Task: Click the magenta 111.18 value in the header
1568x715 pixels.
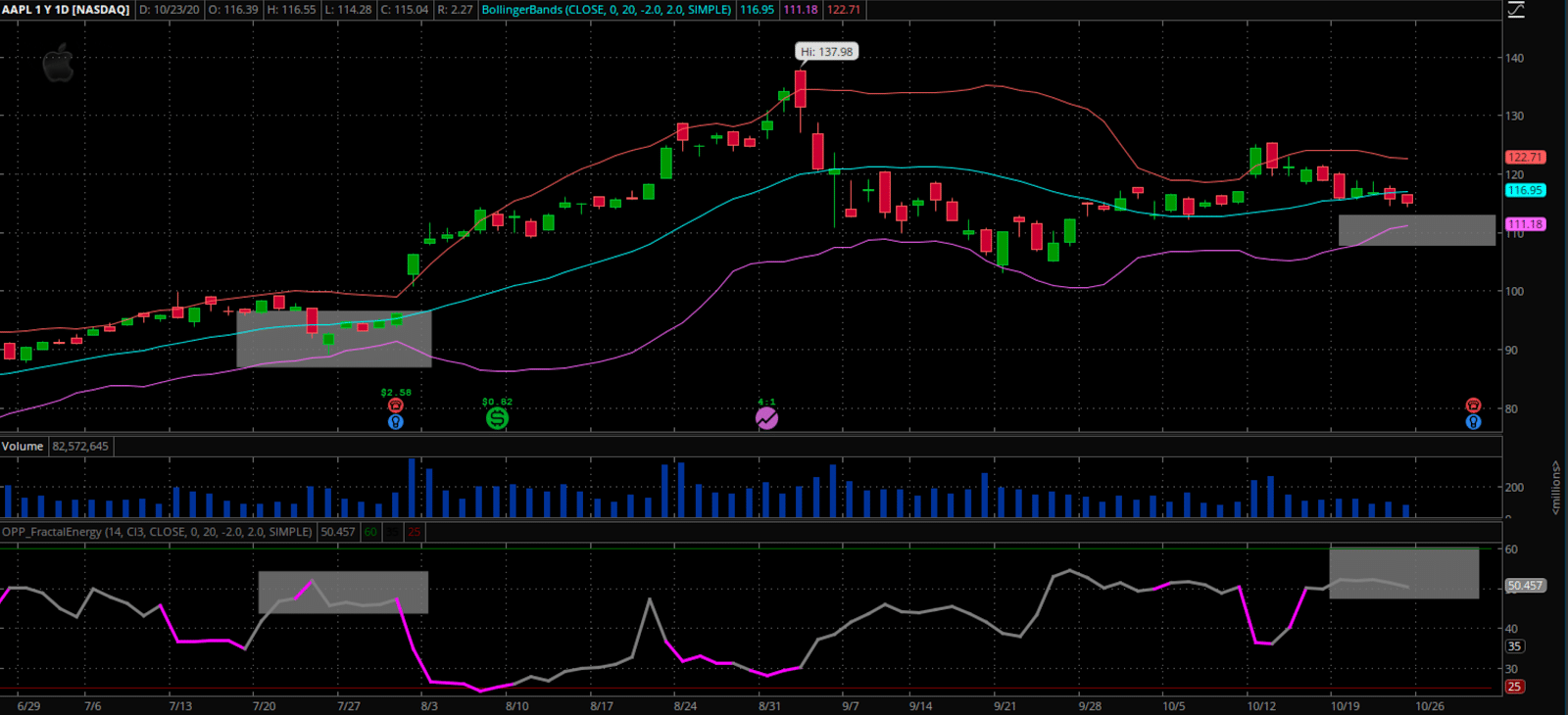Action: point(801,10)
